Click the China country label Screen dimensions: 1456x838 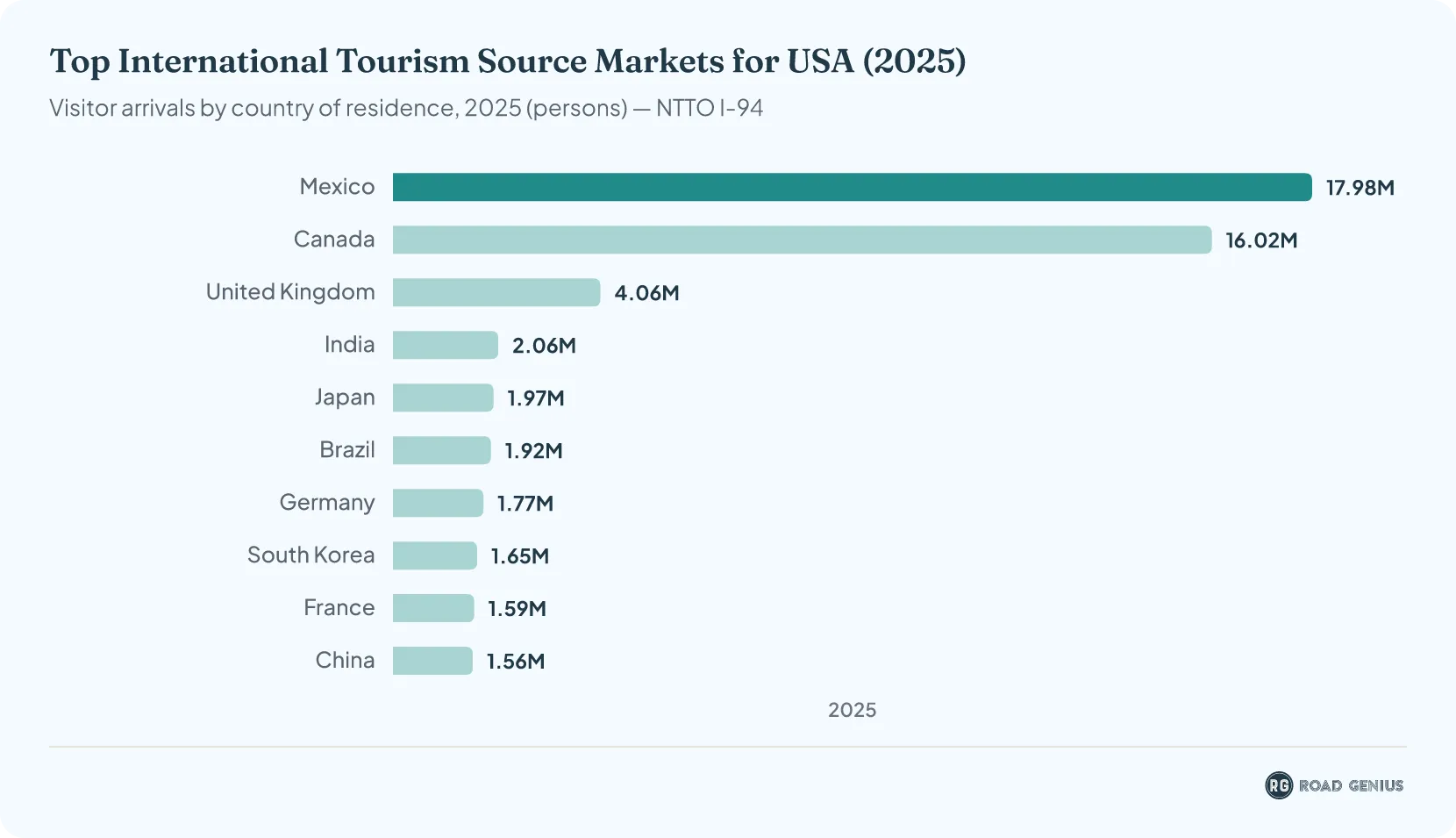tap(345, 660)
